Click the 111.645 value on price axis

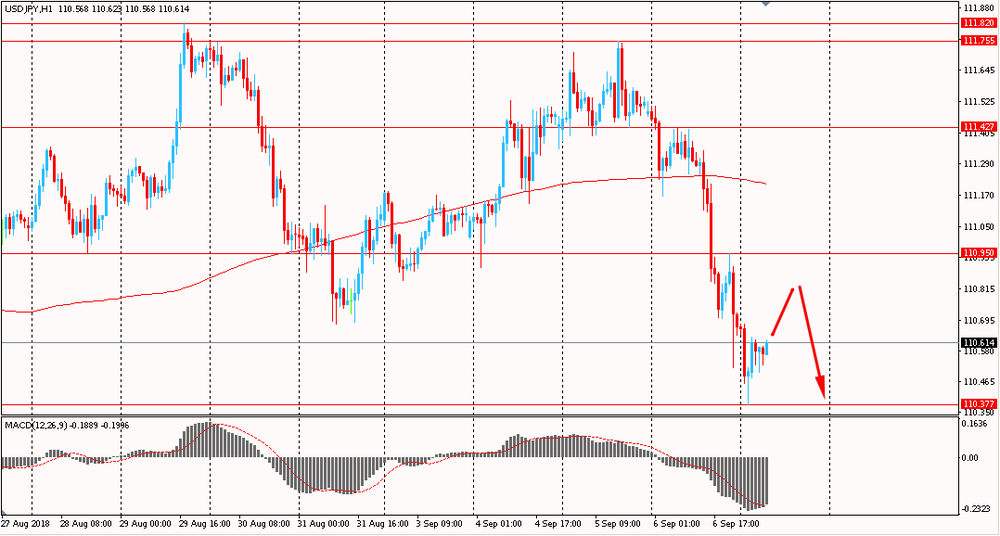pos(980,70)
